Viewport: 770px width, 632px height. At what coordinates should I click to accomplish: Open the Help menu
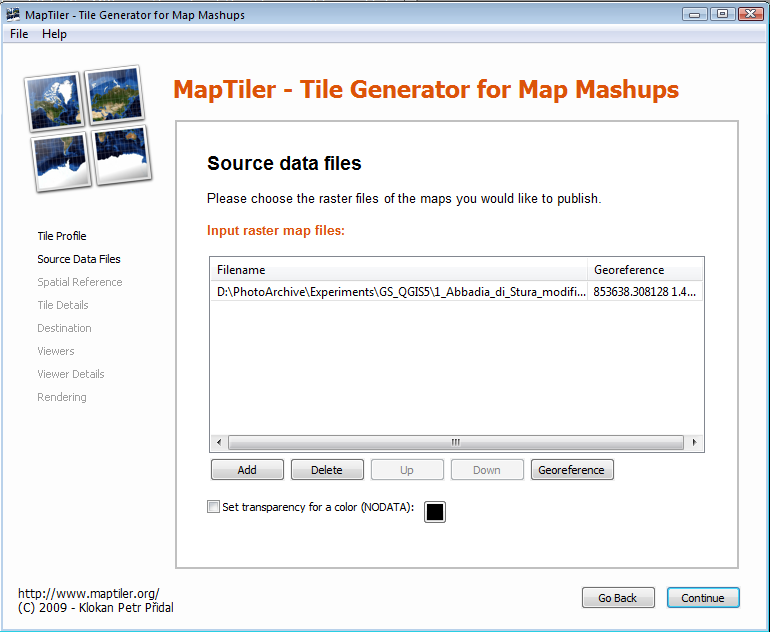pyautogui.click(x=54, y=34)
